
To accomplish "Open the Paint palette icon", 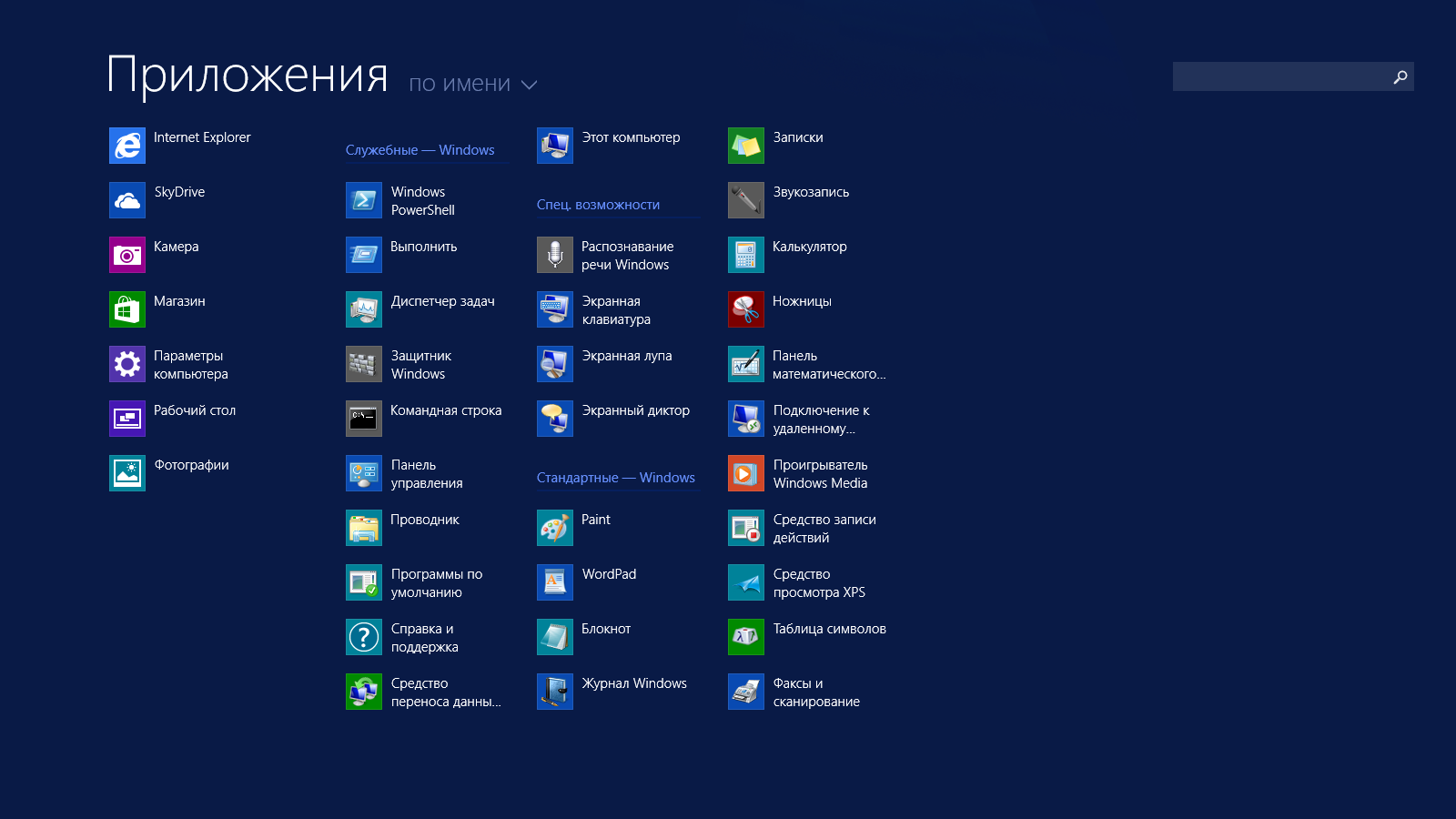I will 555,528.
